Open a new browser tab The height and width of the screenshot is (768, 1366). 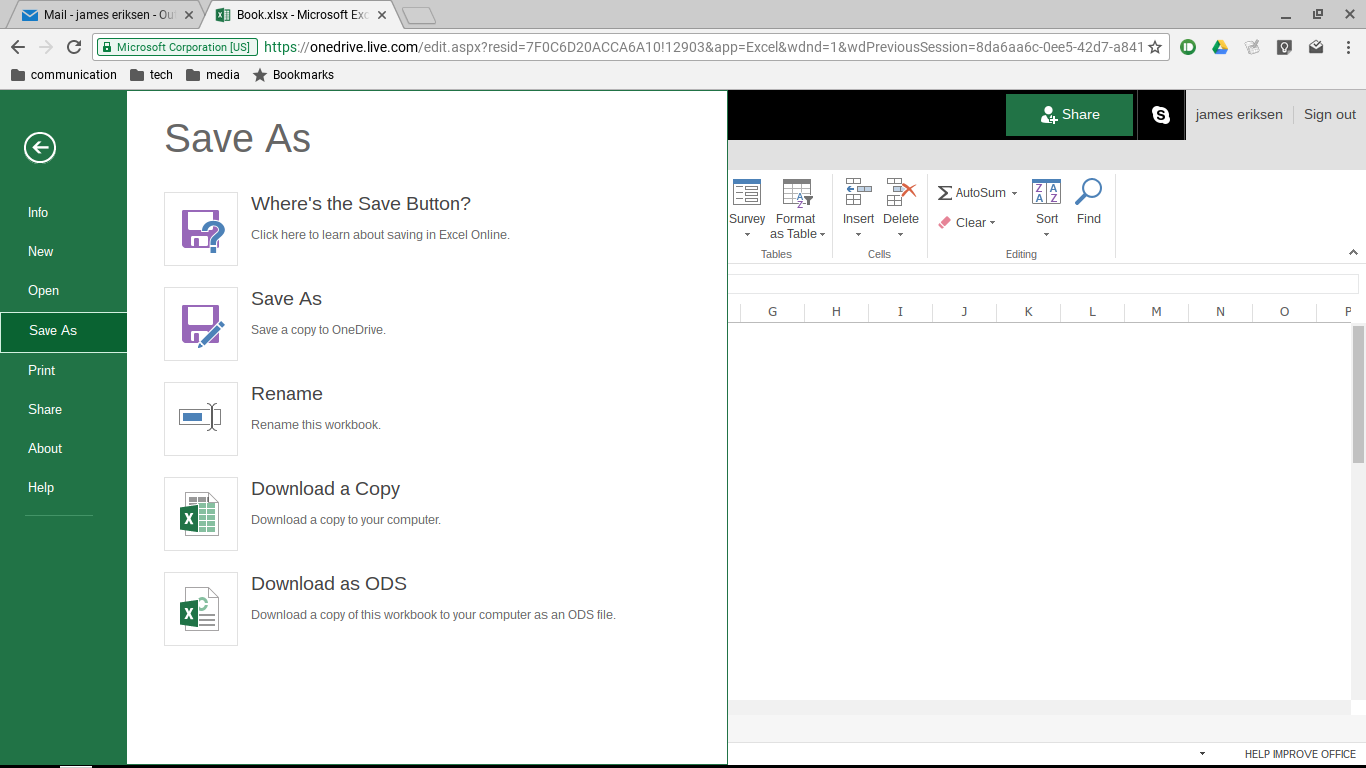[419, 15]
